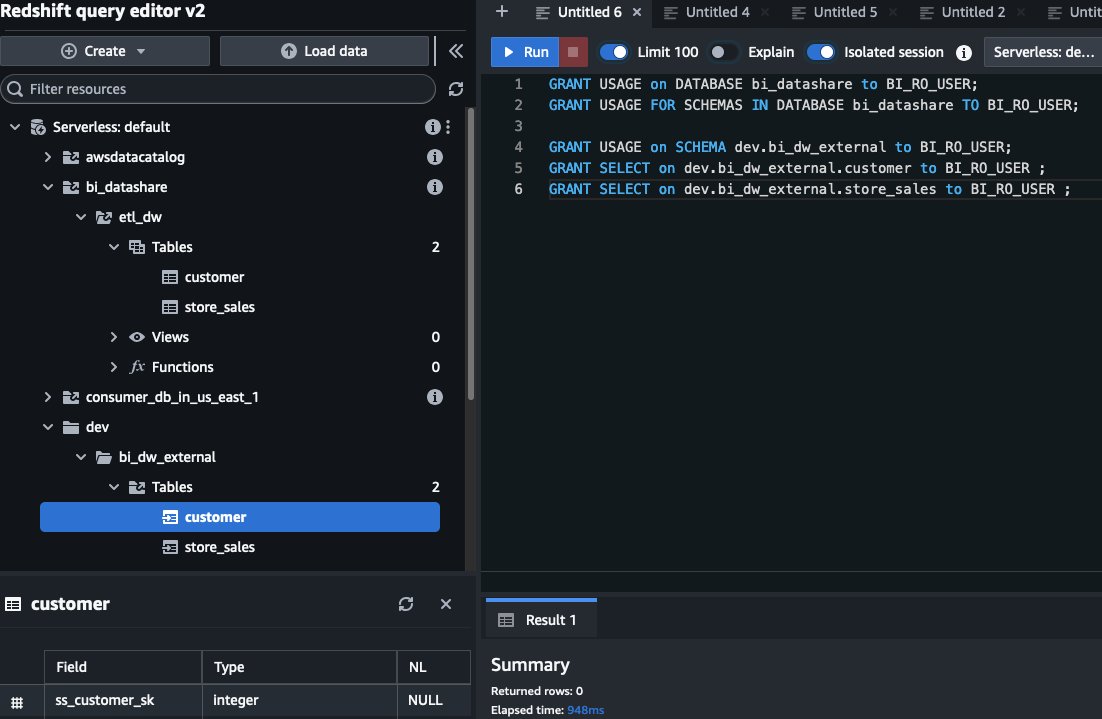Click the Load data button
This screenshot has width=1102, height=719.
click(x=324, y=51)
